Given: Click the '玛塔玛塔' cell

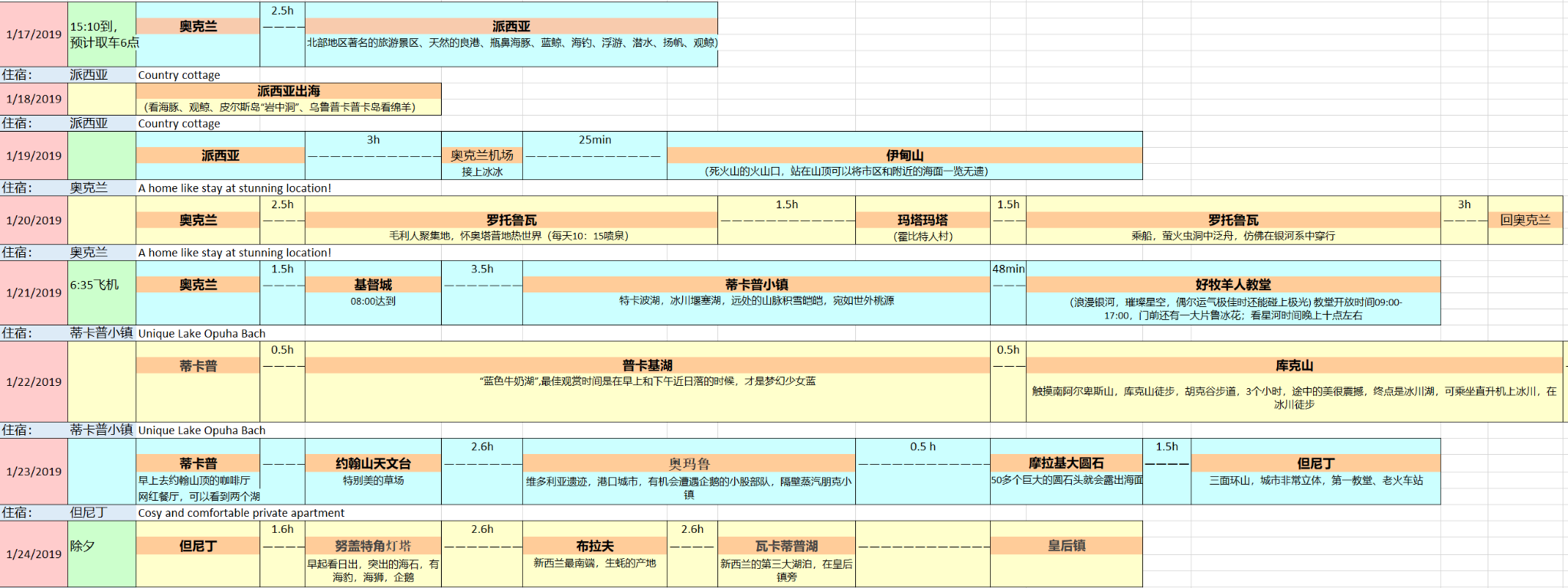Looking at the screenshot, I should 923,220.
